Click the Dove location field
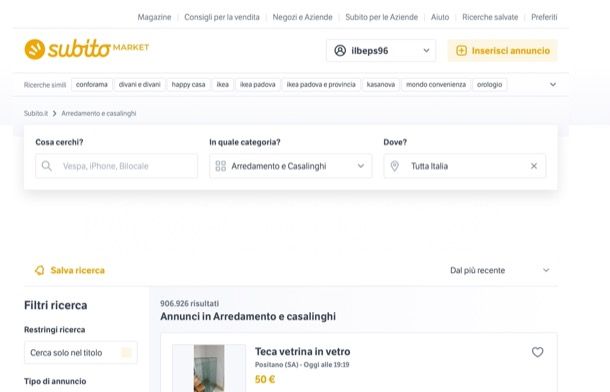The height and width of the screenshot is (392, 610). point(465,166)
